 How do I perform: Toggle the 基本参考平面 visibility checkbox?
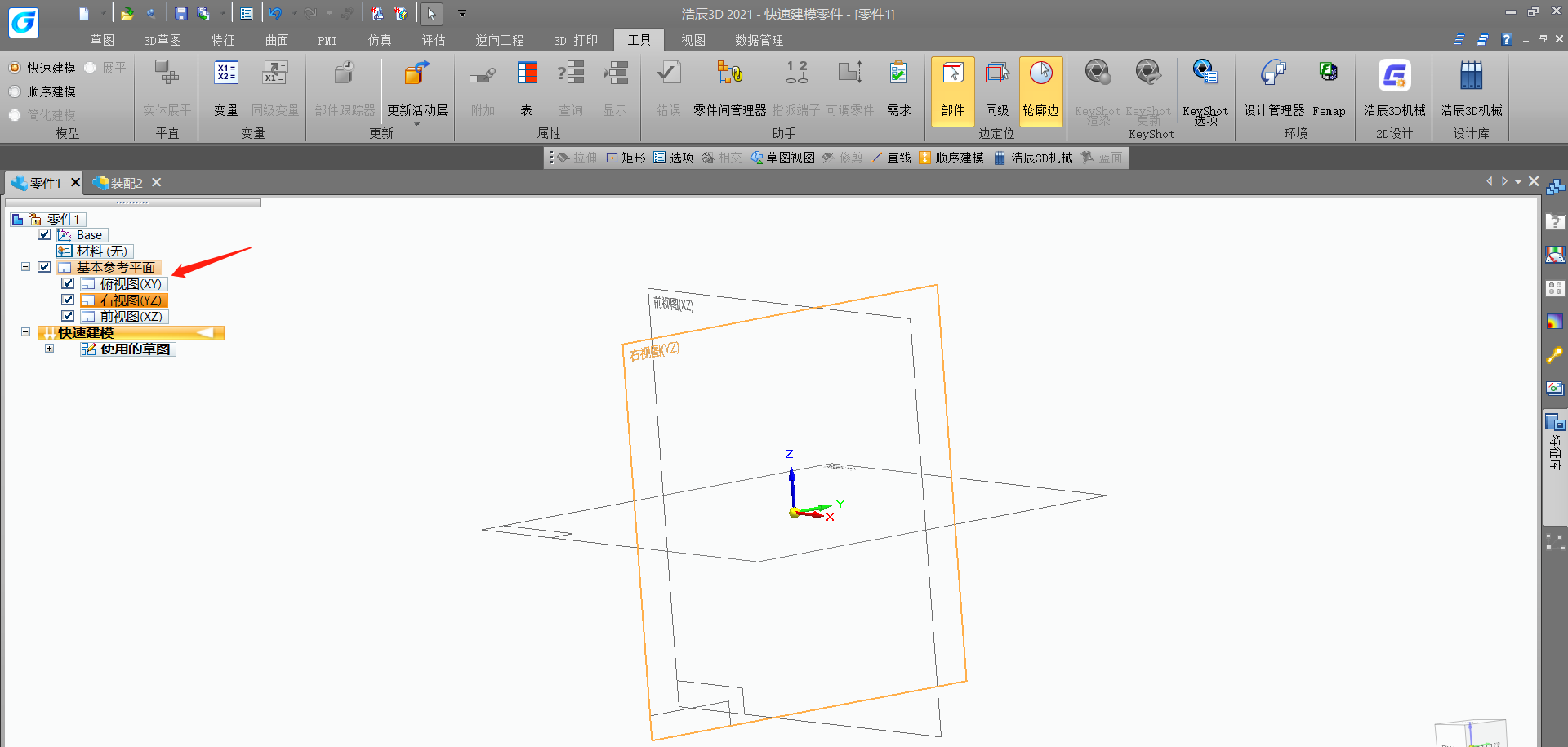[44, 267]
